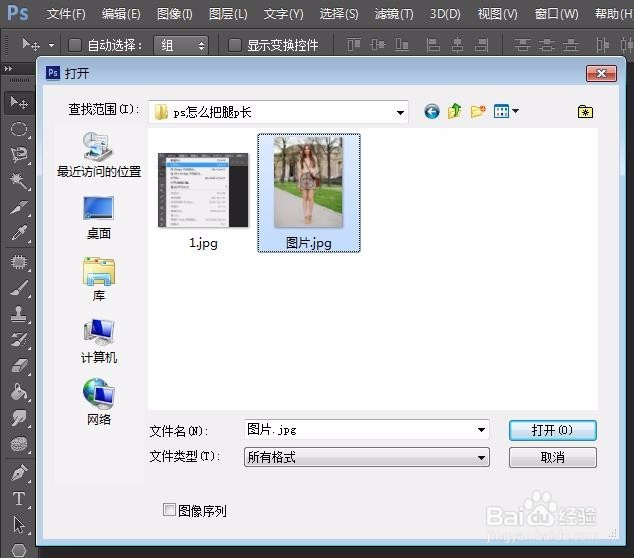Click the Cancel button
The image size is (634, 558).
click(x=552, y=457)
